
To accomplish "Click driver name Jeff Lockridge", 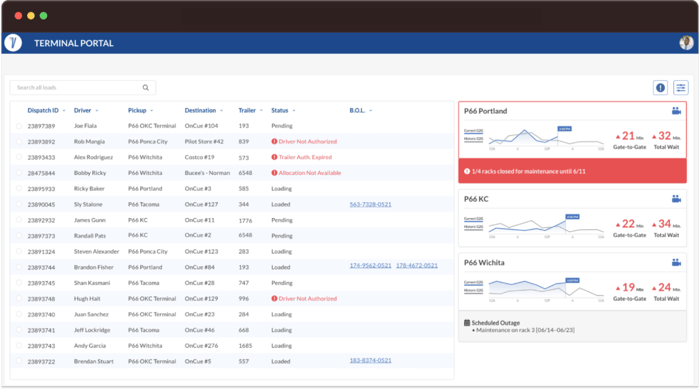I will [x=92, y=330].
